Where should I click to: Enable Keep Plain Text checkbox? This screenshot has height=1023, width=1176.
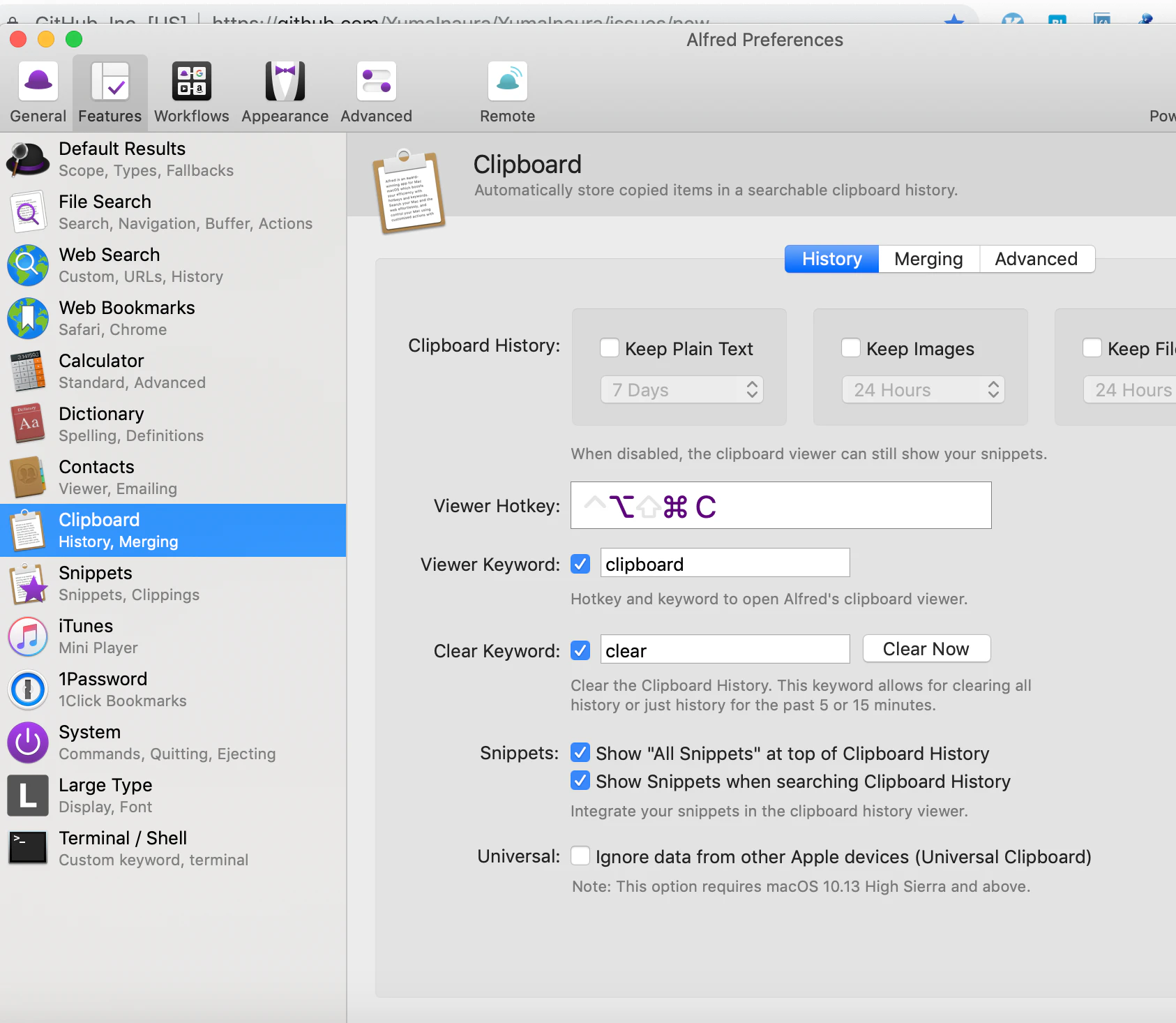point(610,348)
